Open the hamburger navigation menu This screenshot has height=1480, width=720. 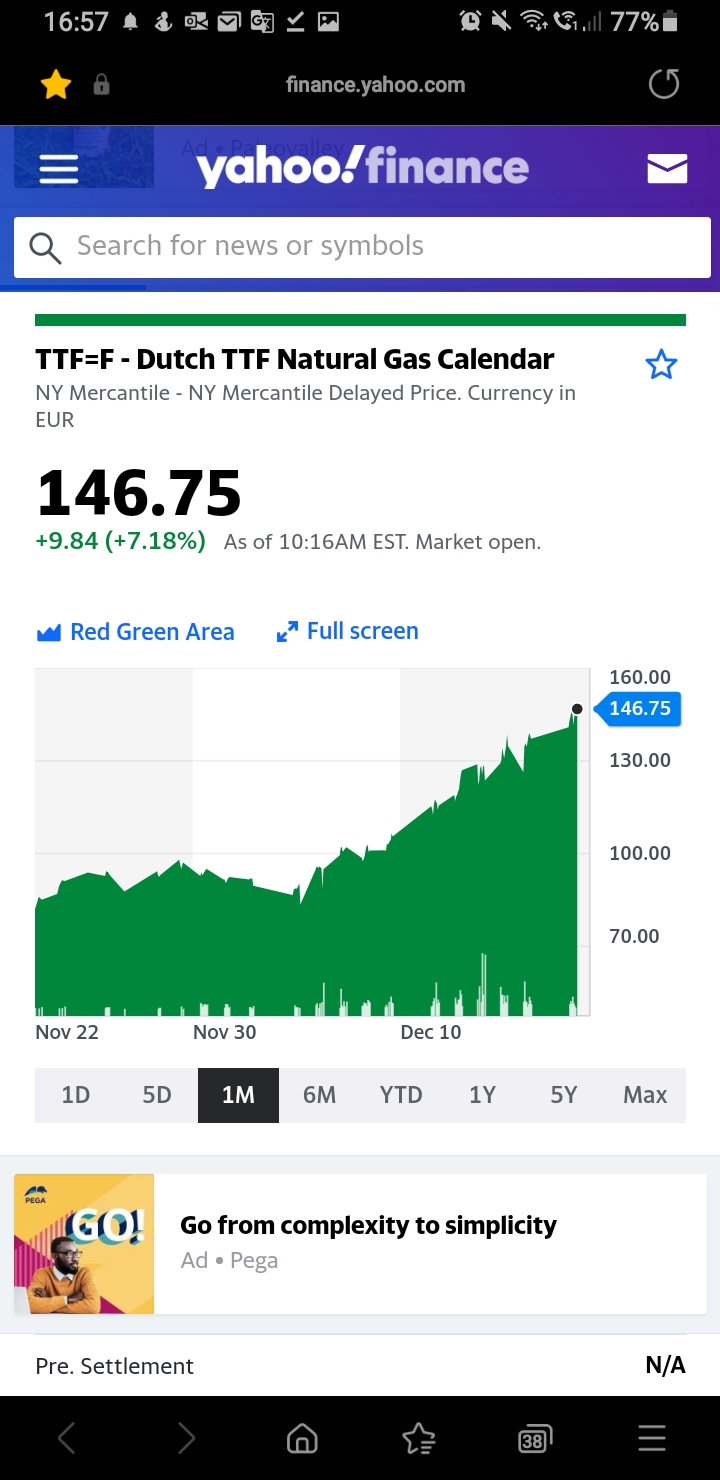pyautogui.click(x=59, y=169)
